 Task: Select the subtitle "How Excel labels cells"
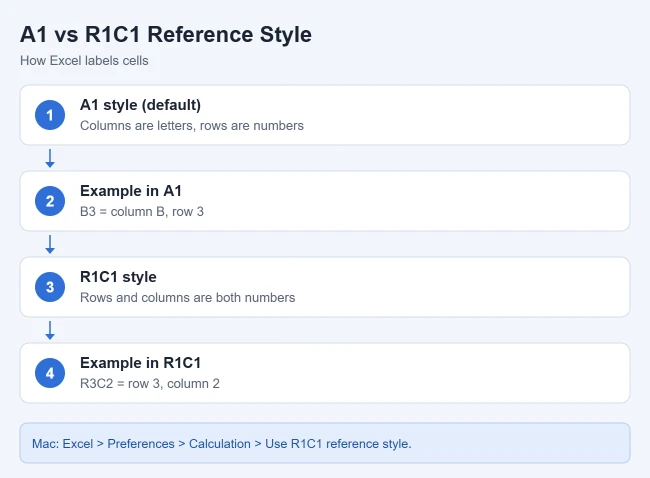[84, 61]
